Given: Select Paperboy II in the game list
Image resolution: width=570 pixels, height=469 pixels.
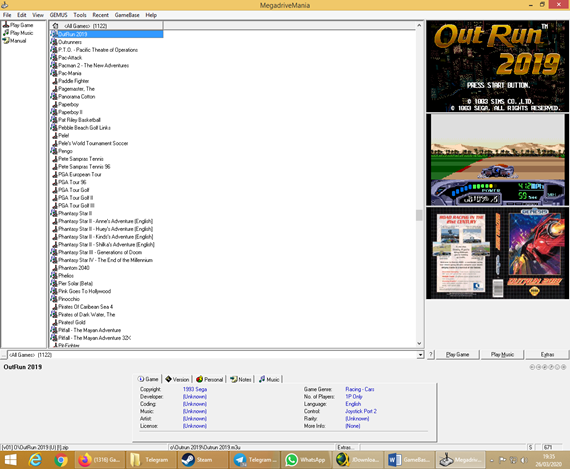Looking at the screenshot, I should point(70,112).
